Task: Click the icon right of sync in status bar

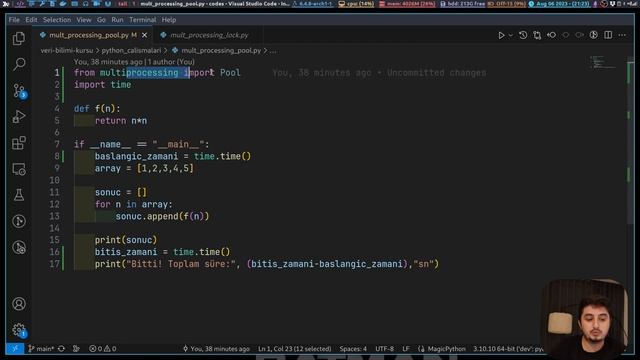Action: [76, 349]
